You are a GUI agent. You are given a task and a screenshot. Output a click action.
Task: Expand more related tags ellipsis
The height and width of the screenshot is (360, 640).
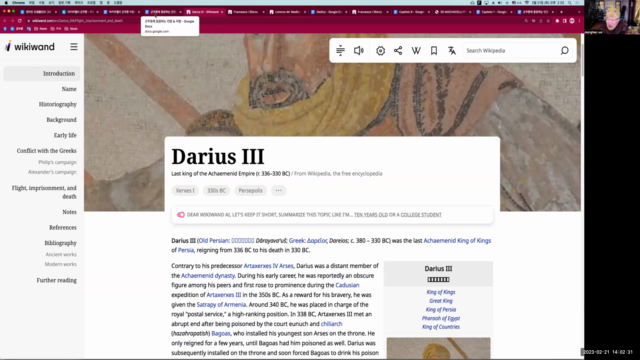(278, 191)
